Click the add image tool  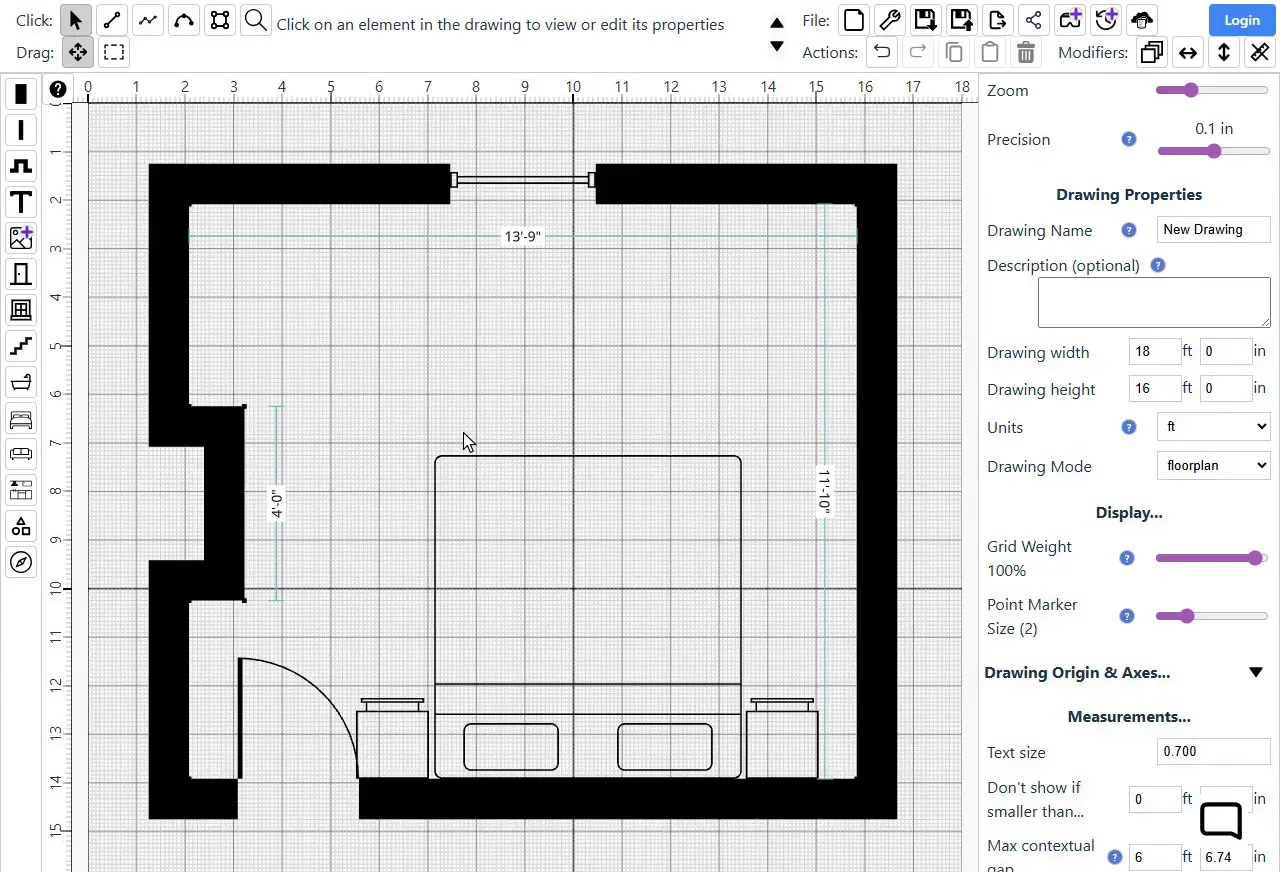coord(21,238)
